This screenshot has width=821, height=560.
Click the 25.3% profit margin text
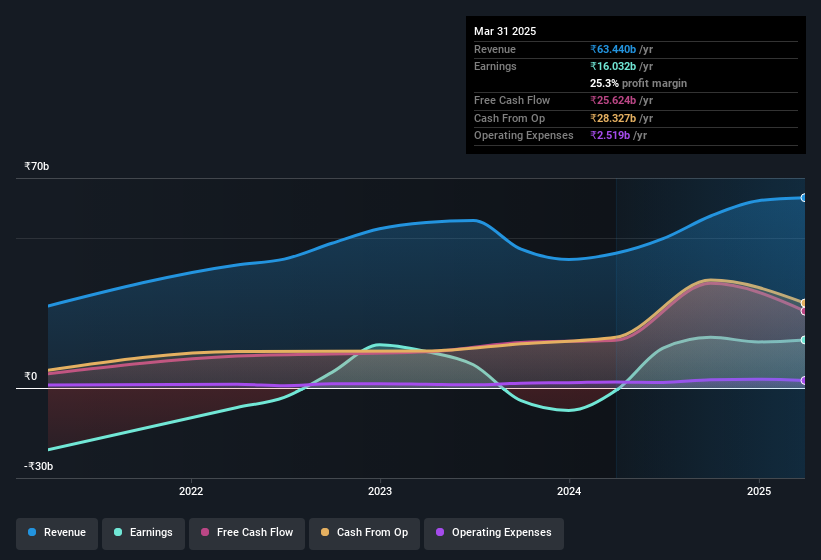[x=638, y=83]
